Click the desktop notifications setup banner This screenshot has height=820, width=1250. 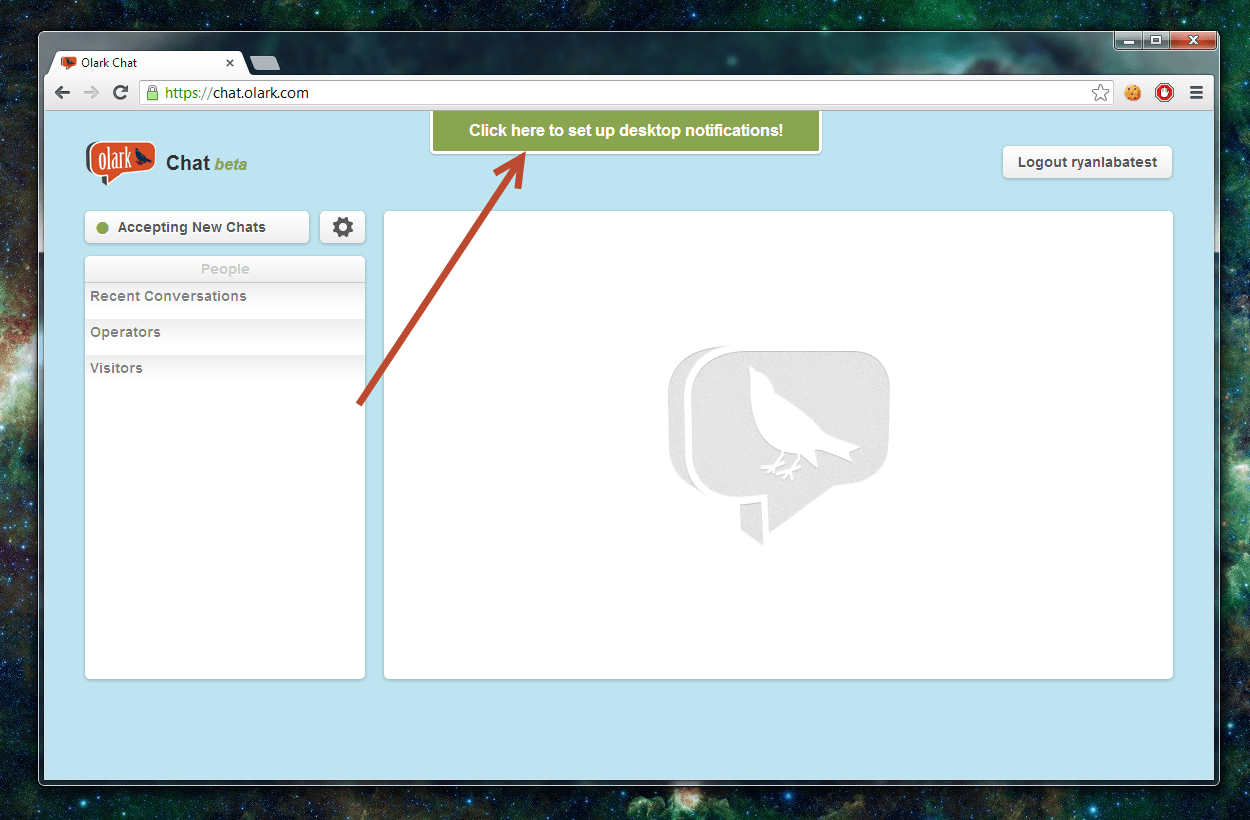tap(626, 131)
